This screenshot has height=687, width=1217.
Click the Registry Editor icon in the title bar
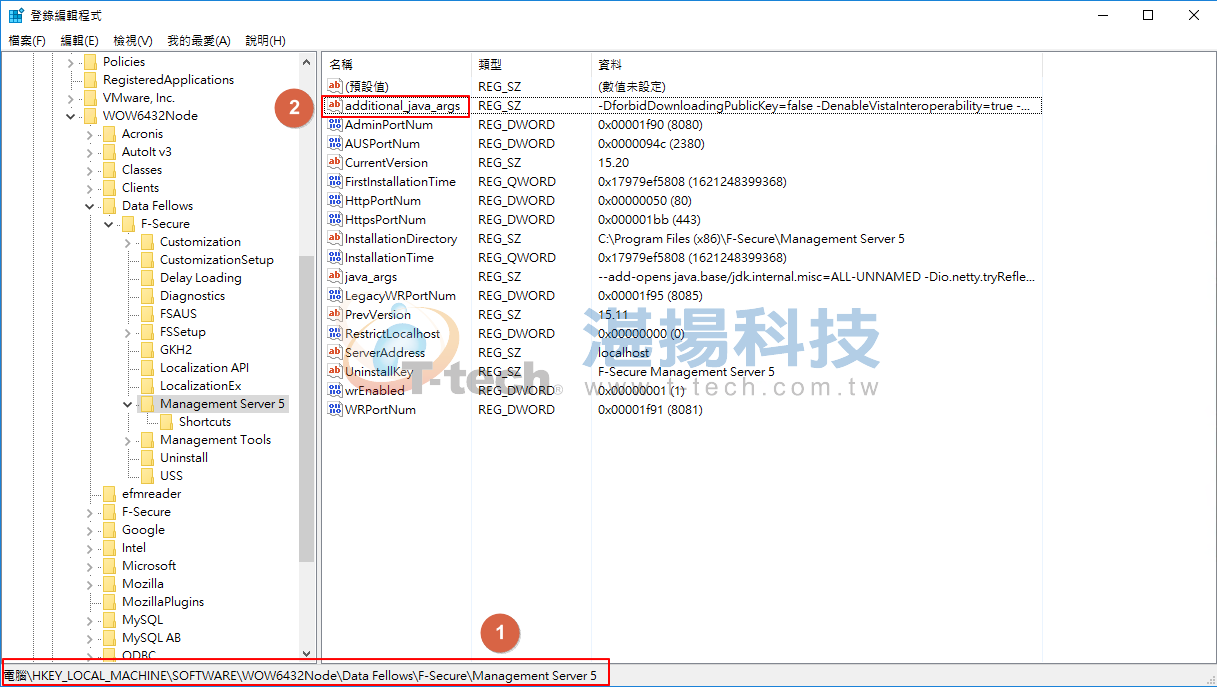16,16
